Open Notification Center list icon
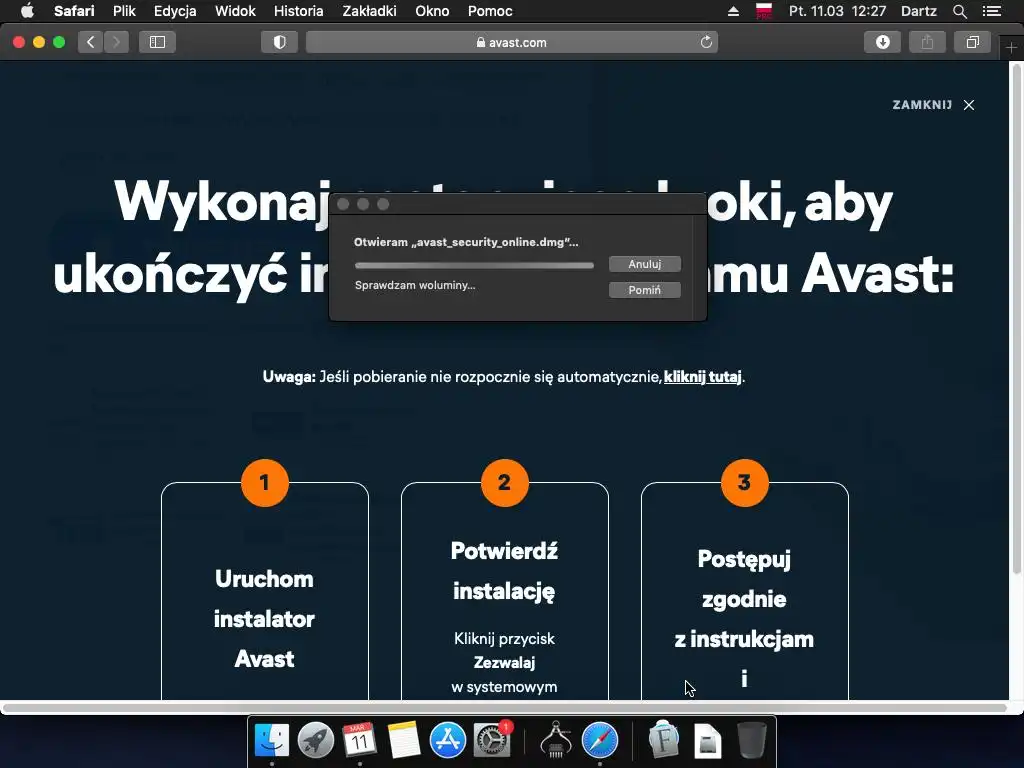 991,11
